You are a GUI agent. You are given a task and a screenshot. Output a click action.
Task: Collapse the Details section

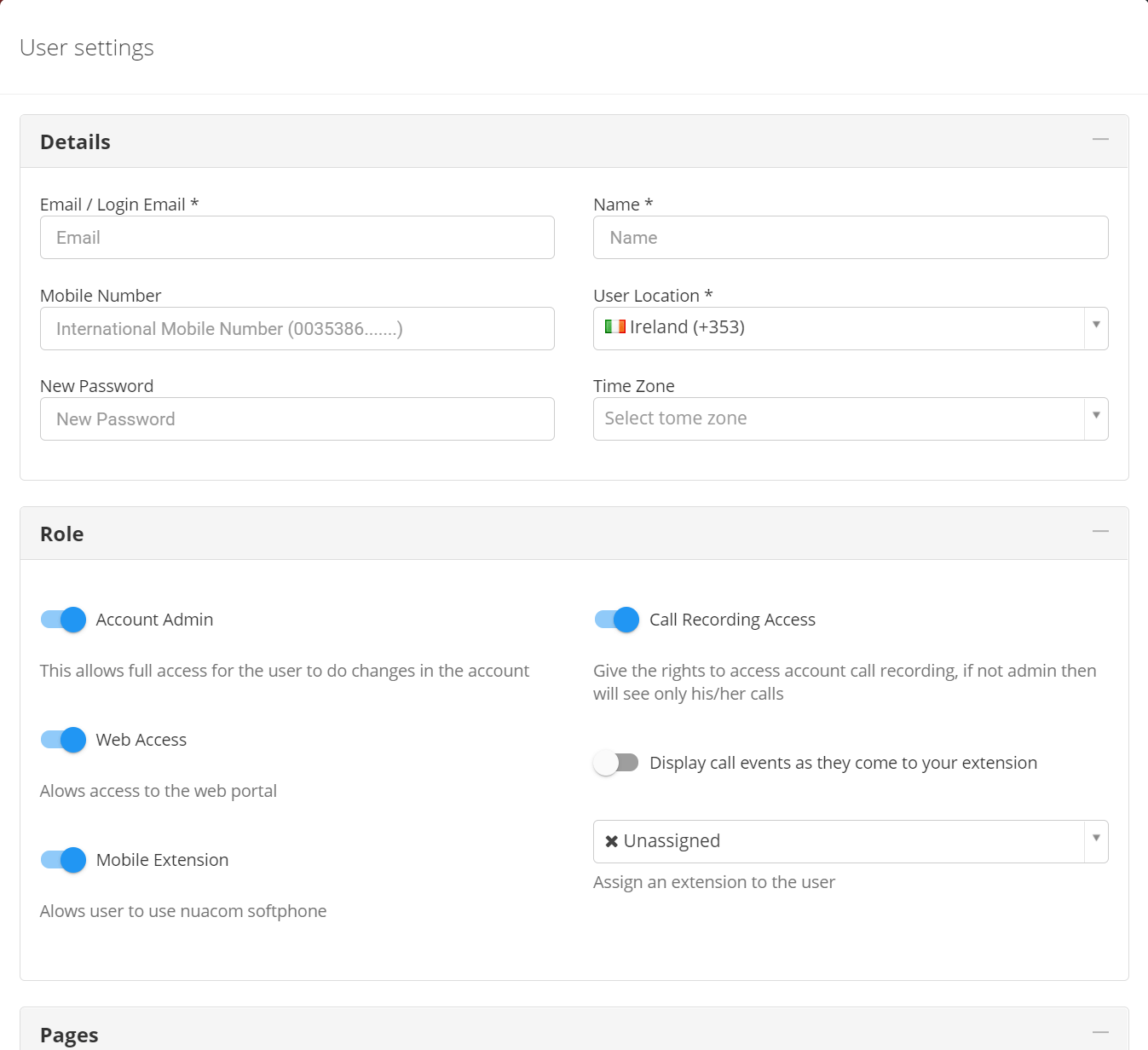(x=1100, y=139)
